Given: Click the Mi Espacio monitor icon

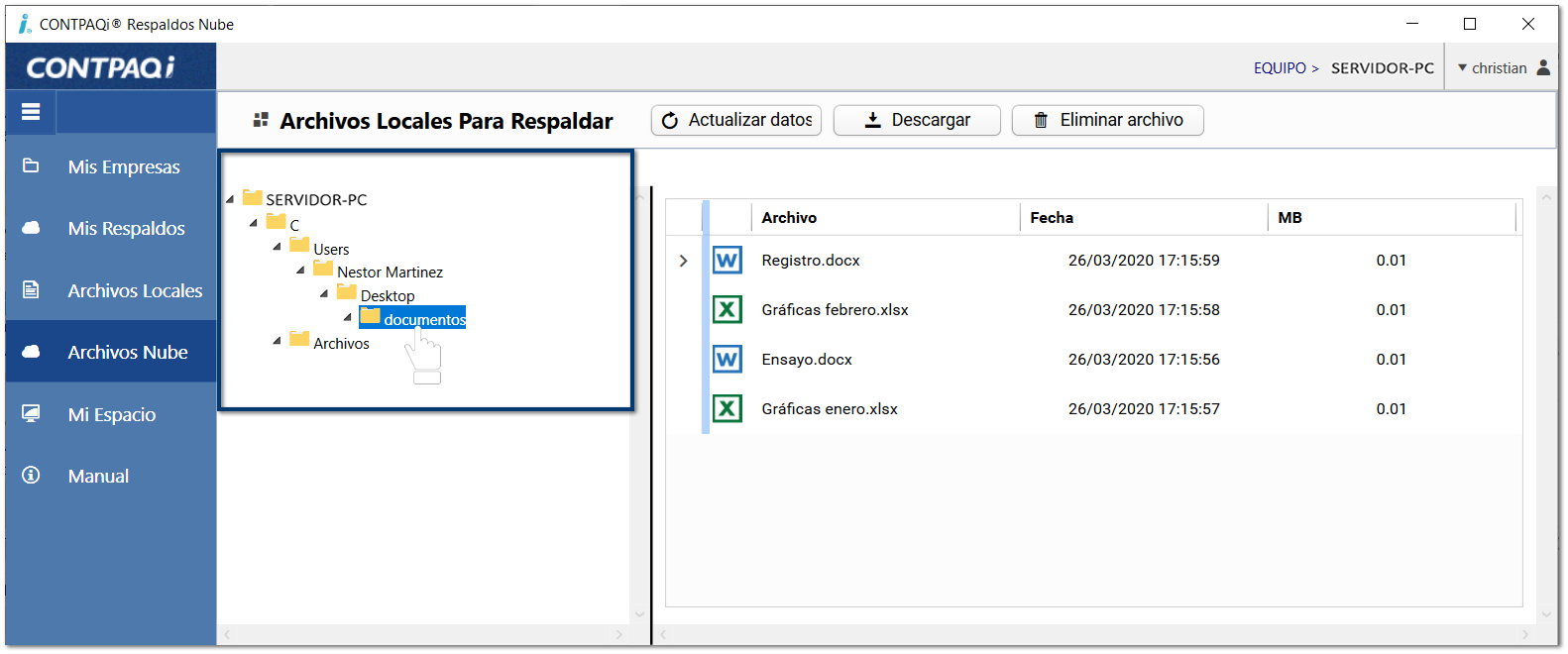Looking at the screenshot, I should click(x=31, y=414).
